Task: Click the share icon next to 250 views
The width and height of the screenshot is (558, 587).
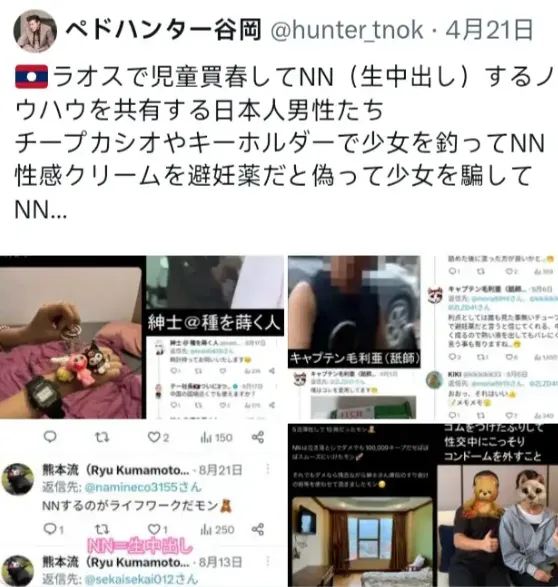Action: tap(258, 529)
